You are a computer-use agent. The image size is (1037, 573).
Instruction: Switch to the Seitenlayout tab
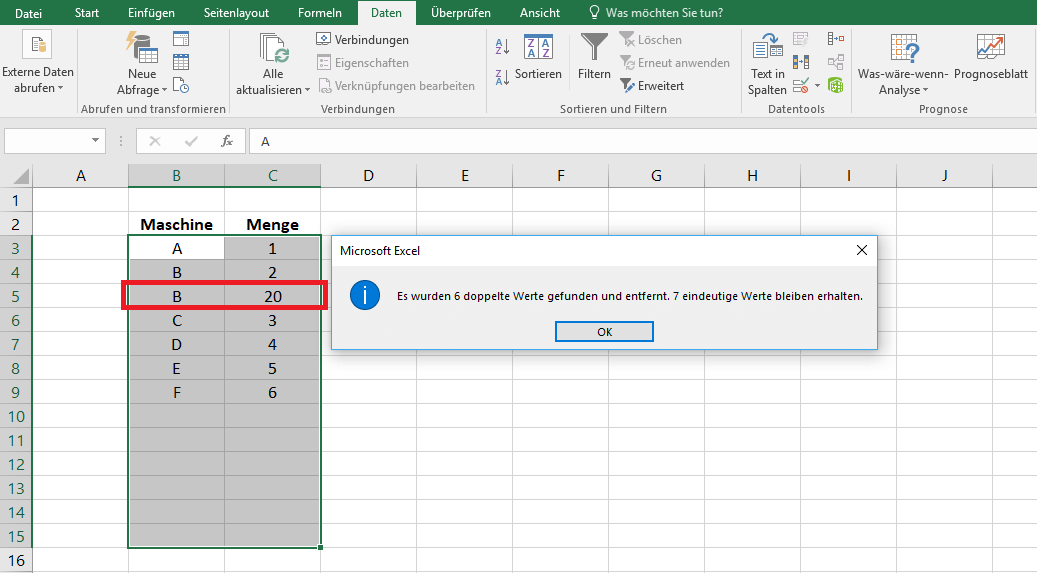pos(236,13)
